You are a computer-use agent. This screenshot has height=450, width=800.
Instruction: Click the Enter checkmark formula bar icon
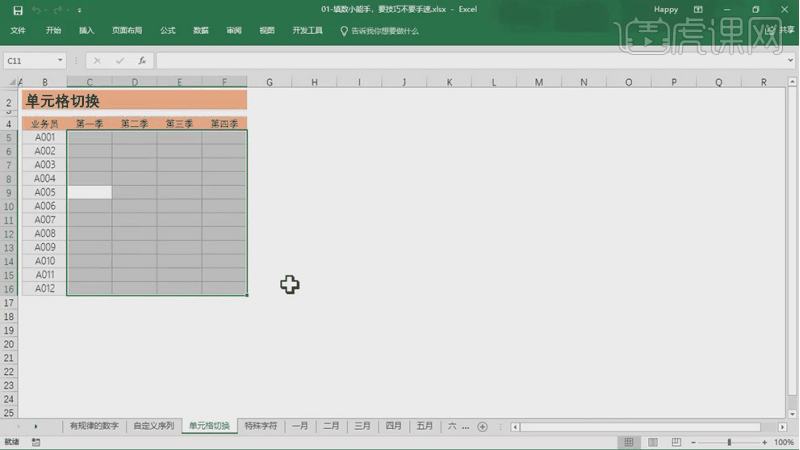[119, 61]
